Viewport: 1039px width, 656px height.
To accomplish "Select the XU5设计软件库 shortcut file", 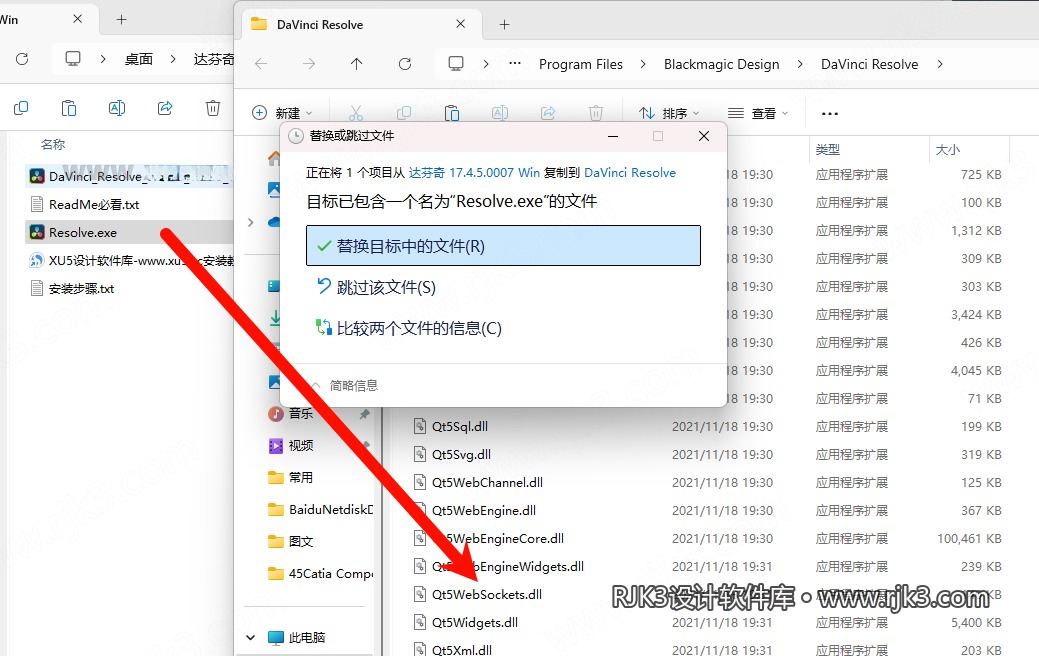I will coord(129,260).
